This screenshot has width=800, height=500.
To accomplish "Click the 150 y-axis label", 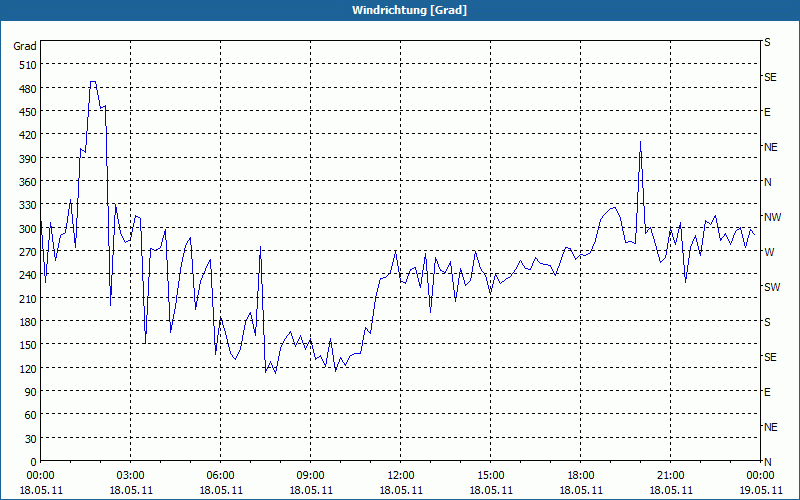I will pos(28,345).
